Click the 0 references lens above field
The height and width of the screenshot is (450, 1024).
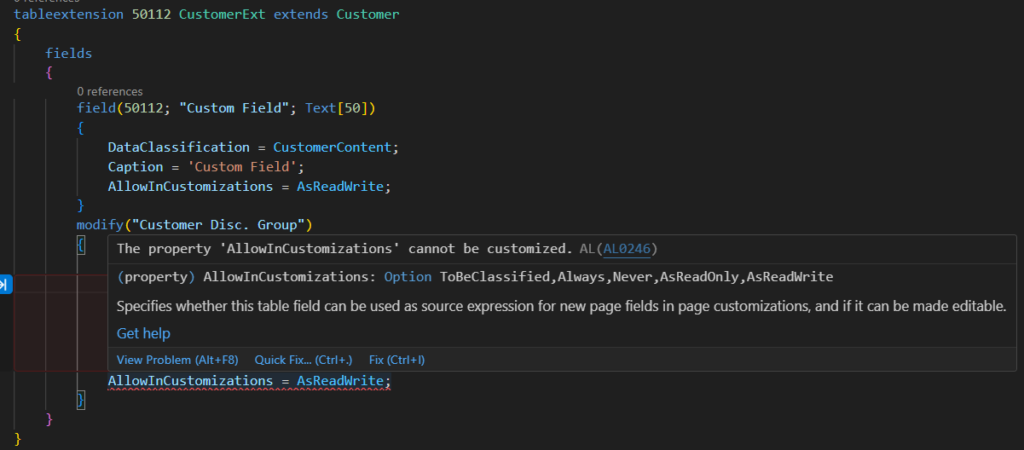point(109,91)
